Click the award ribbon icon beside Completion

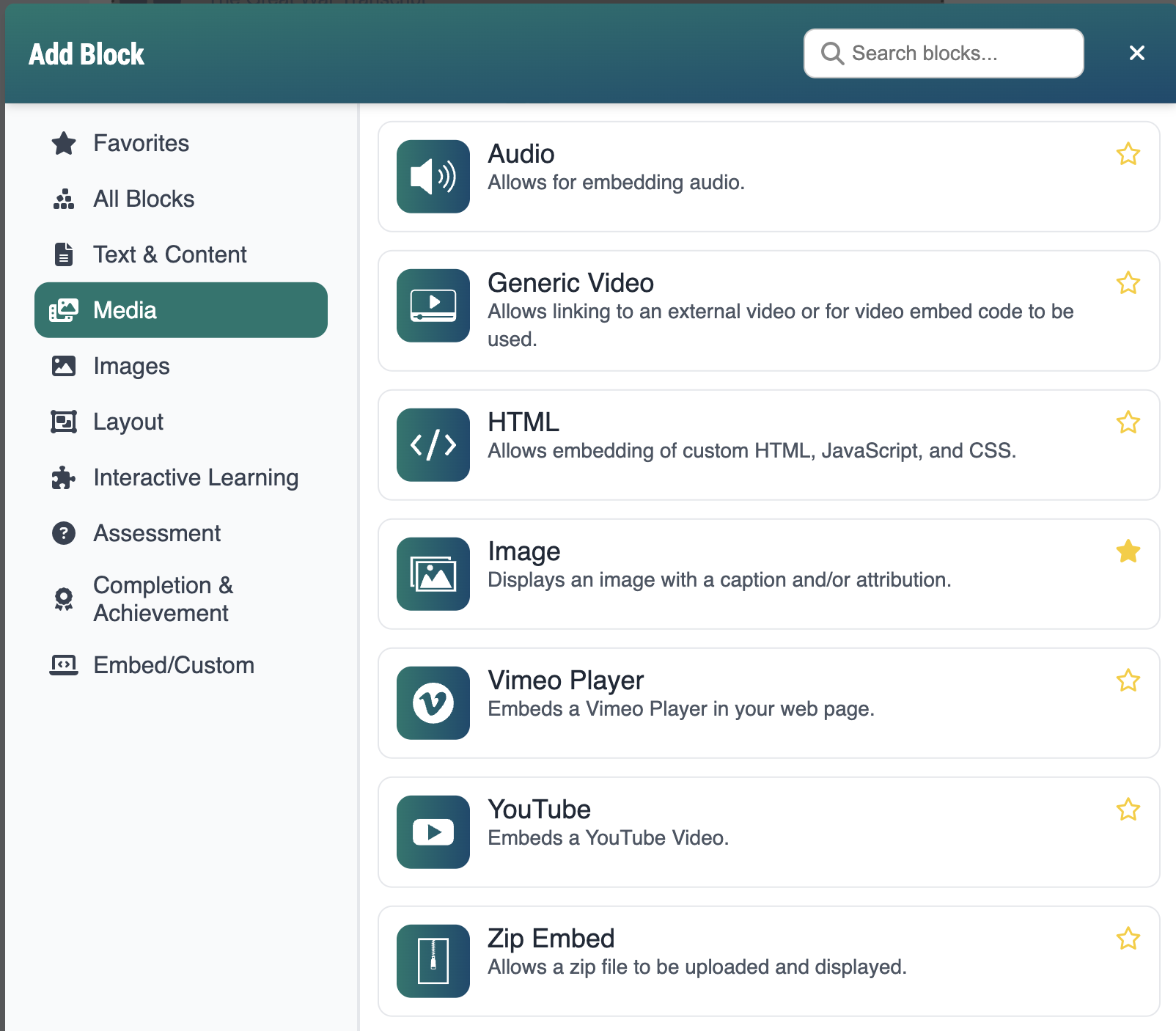click(64, 599)
